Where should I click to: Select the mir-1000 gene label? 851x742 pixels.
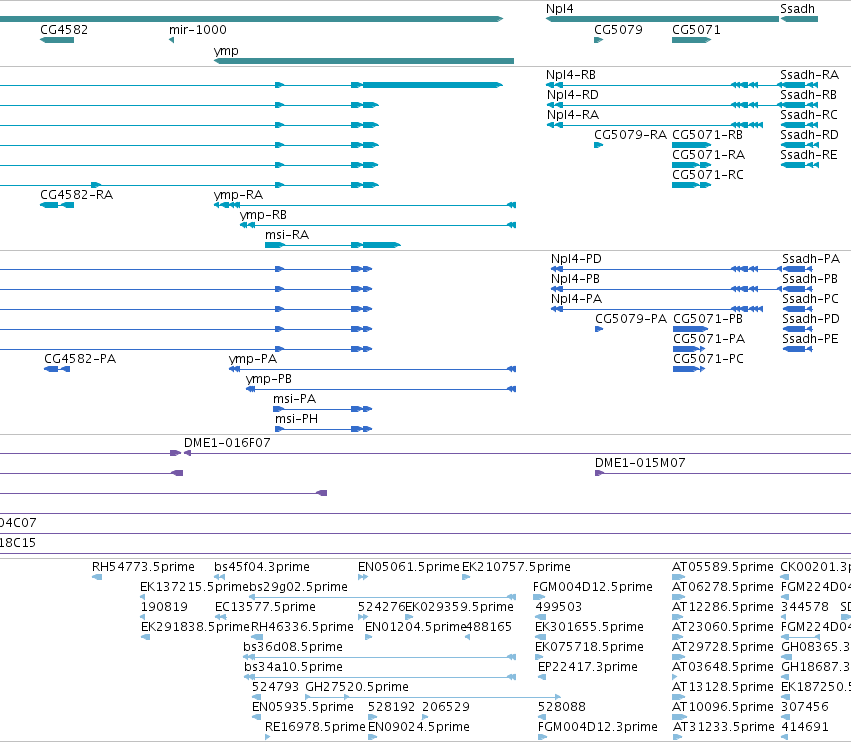pyautogui.click(x=198, y=30)
